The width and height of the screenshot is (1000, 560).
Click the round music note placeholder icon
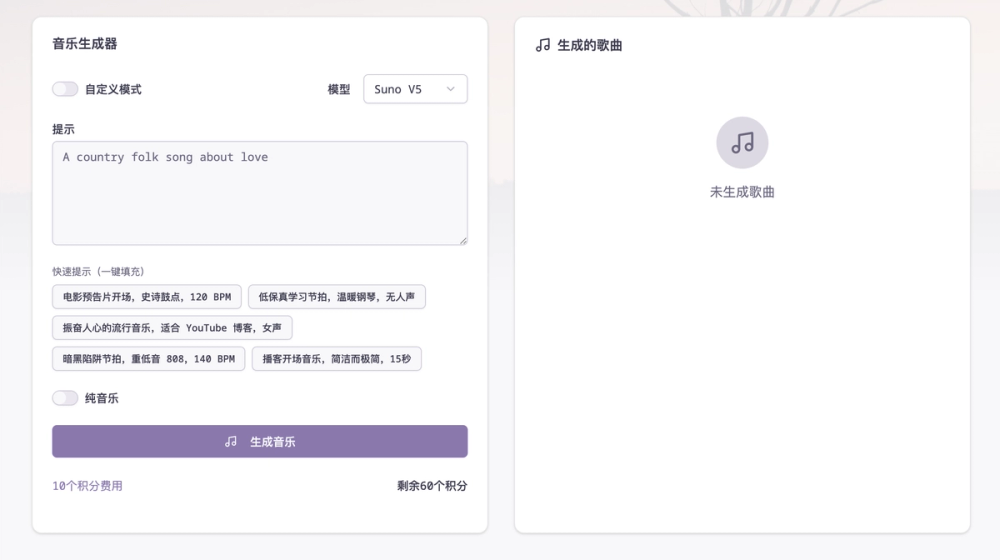coord(742,142)
